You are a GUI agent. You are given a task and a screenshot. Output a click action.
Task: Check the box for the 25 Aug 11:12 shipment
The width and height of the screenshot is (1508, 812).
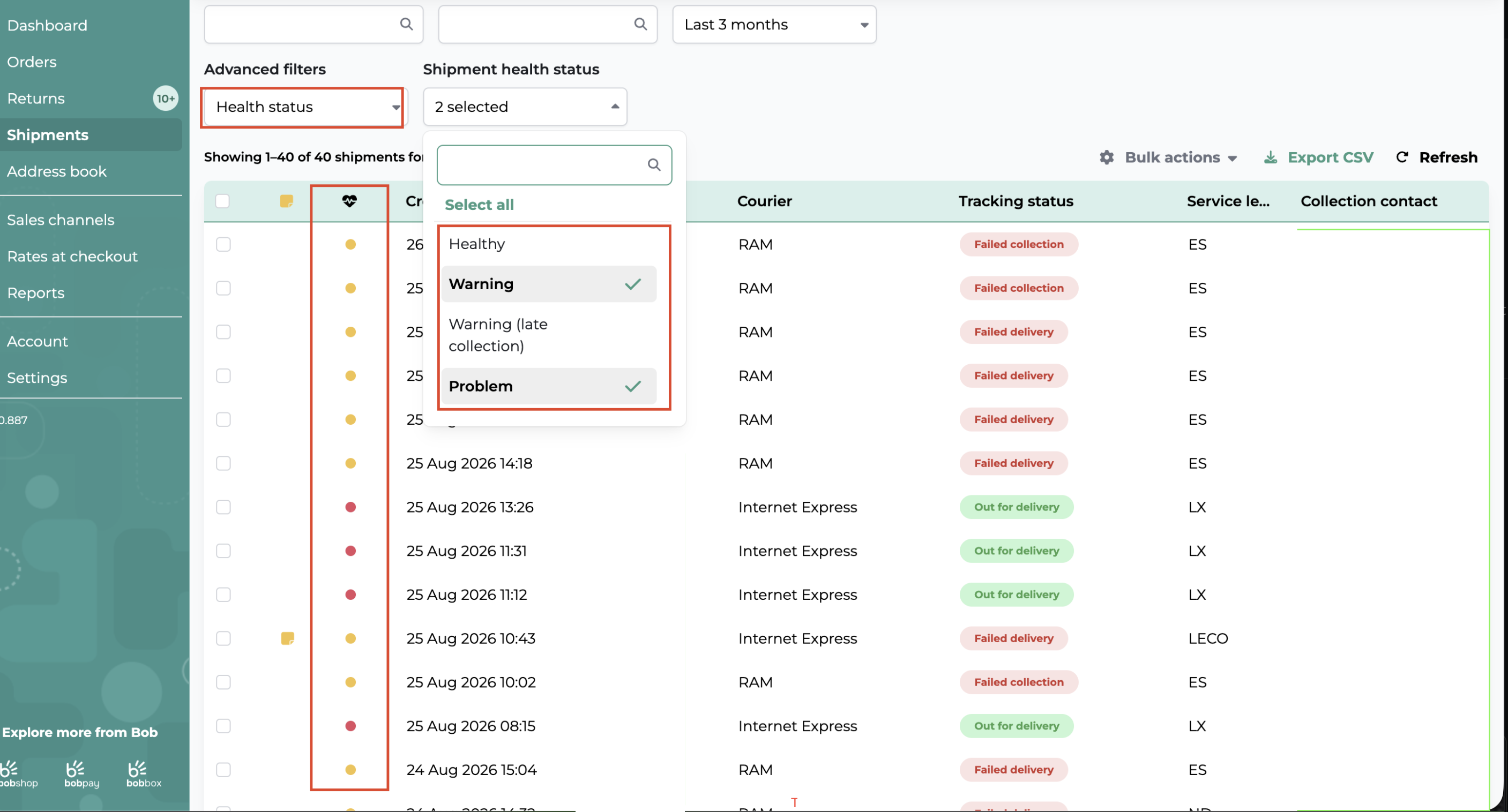coord(223,595)
